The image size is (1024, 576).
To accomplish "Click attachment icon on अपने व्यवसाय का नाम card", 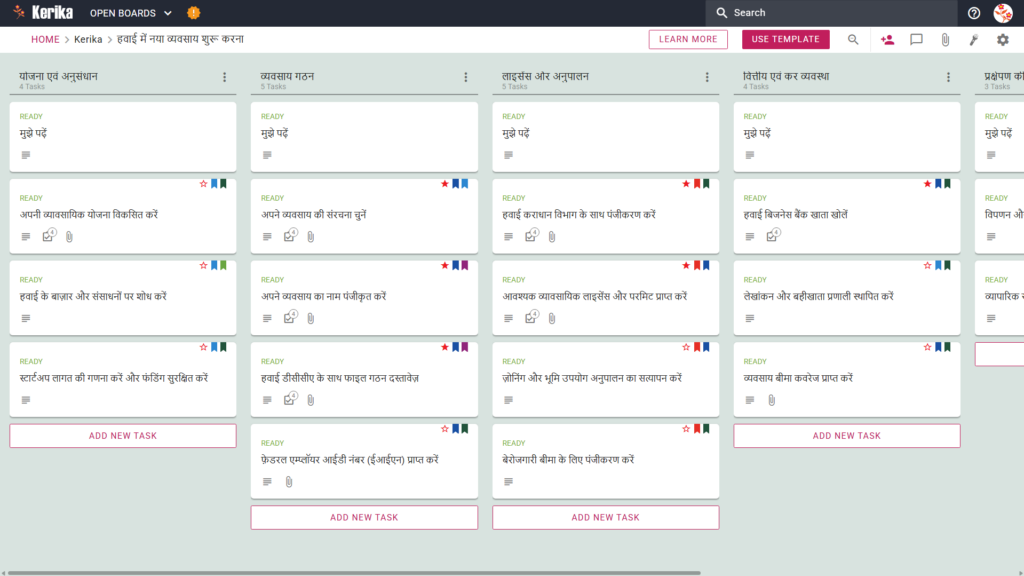I will 311,319.
